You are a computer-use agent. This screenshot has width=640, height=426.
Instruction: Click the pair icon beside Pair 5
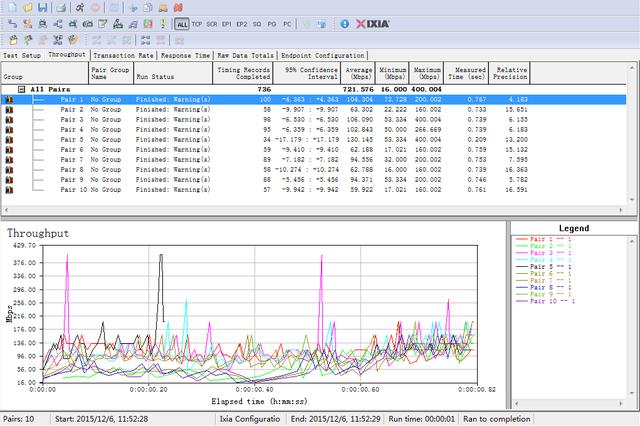click(10, 138)
